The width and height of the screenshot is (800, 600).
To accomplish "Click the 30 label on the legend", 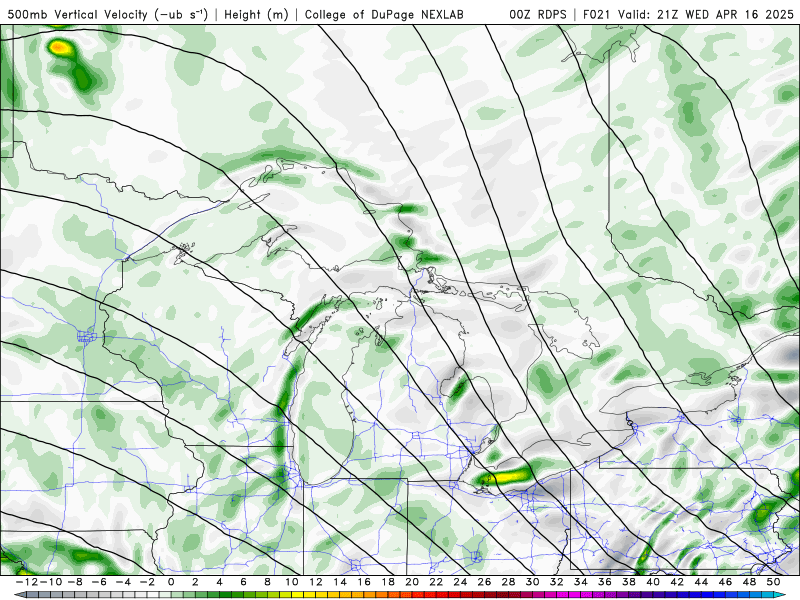I will pos(533,582).
